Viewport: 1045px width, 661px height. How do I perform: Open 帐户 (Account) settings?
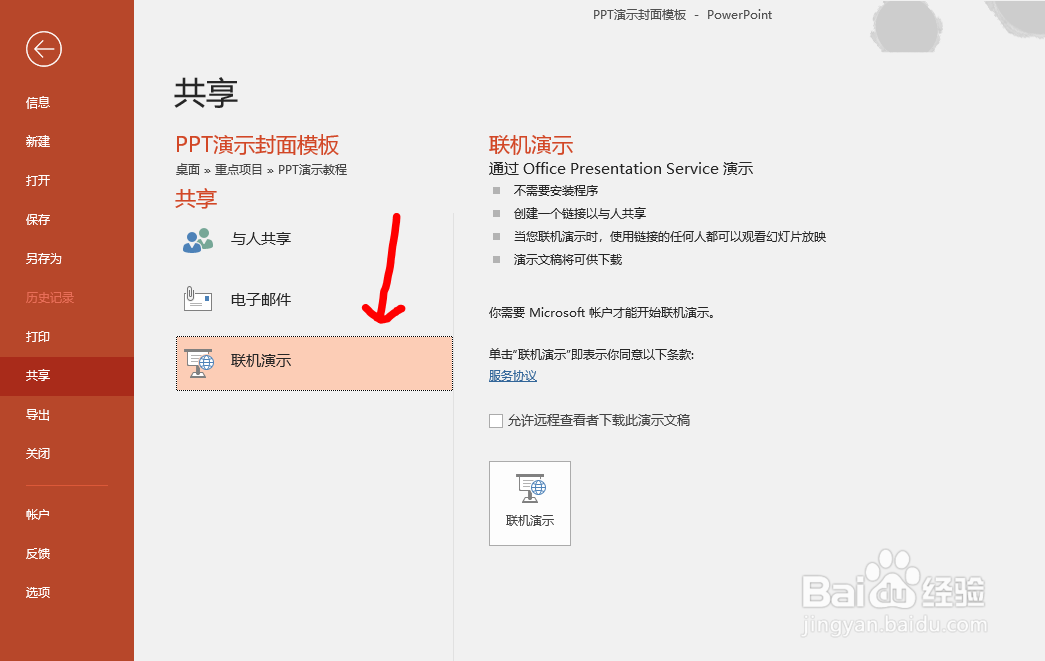[37, 514]
